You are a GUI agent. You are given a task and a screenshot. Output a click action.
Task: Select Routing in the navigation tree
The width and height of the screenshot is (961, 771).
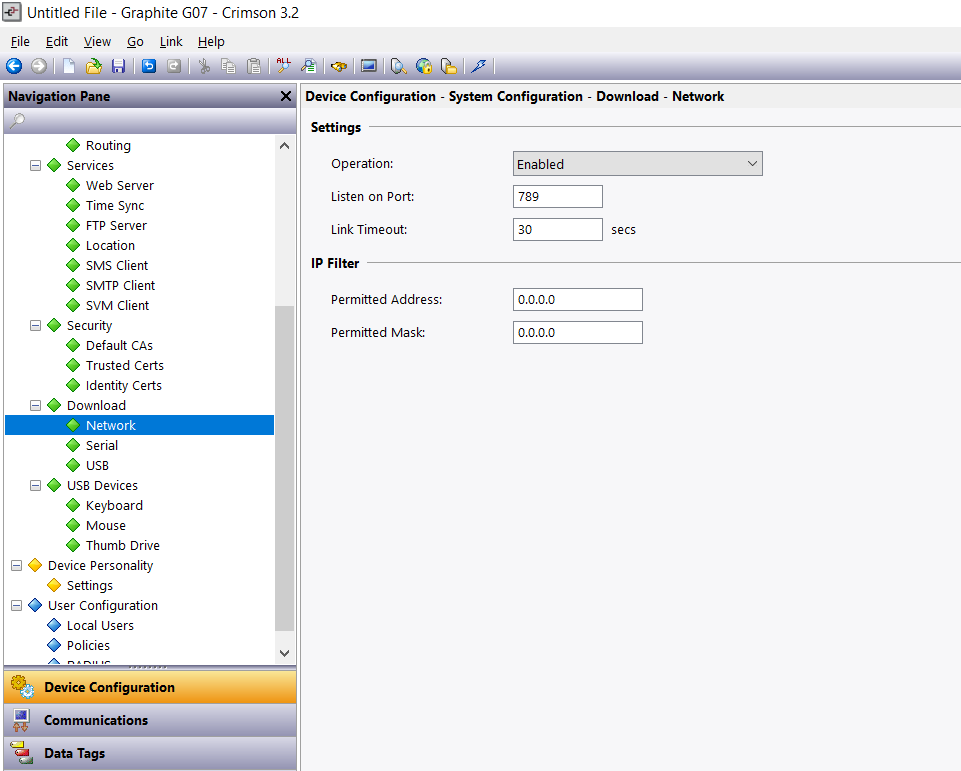pos(108,145)
